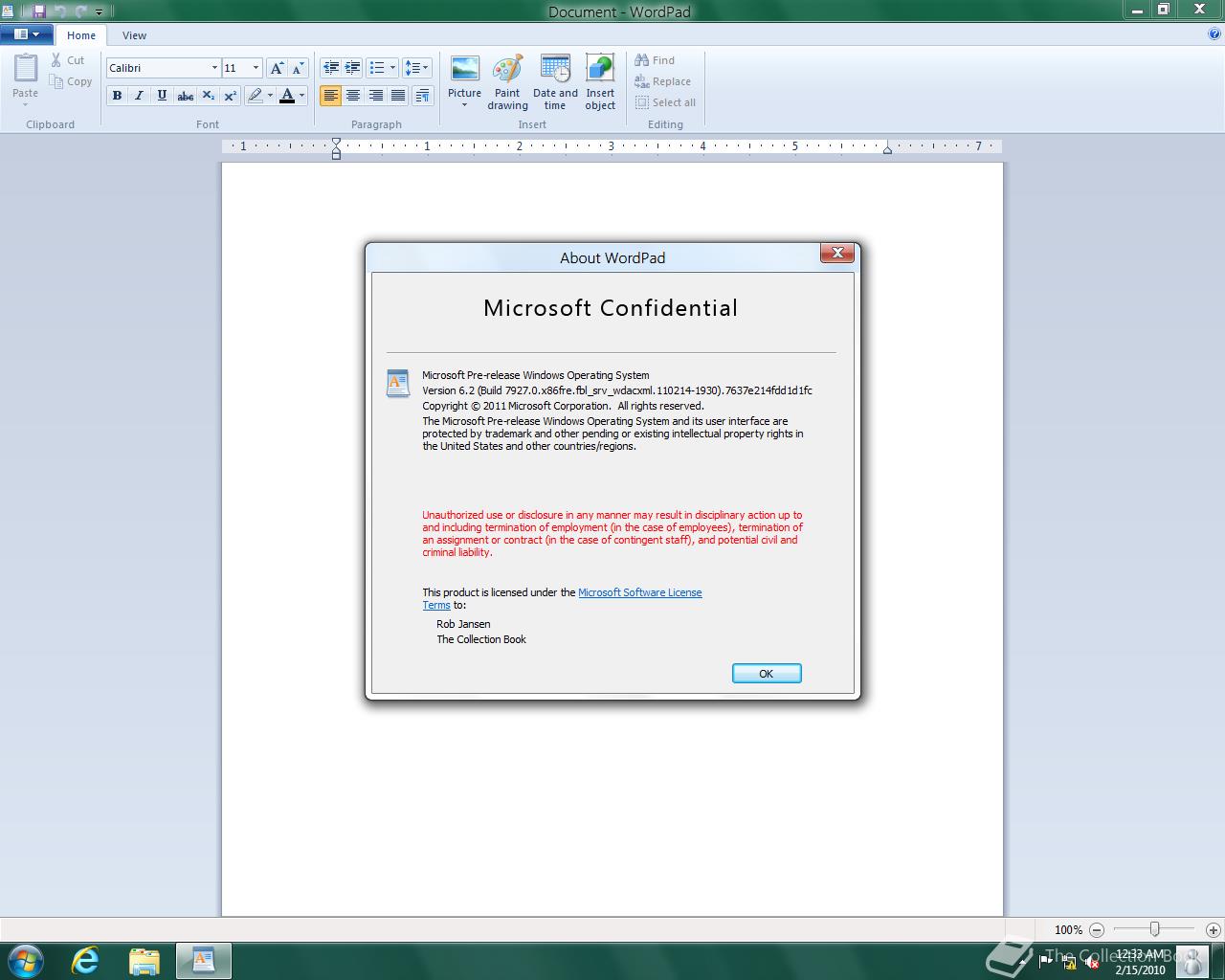1225x980 pixels.
Task: Expand the bullet list style arrow
Action: pyautogui.click(x=392, y=68)
